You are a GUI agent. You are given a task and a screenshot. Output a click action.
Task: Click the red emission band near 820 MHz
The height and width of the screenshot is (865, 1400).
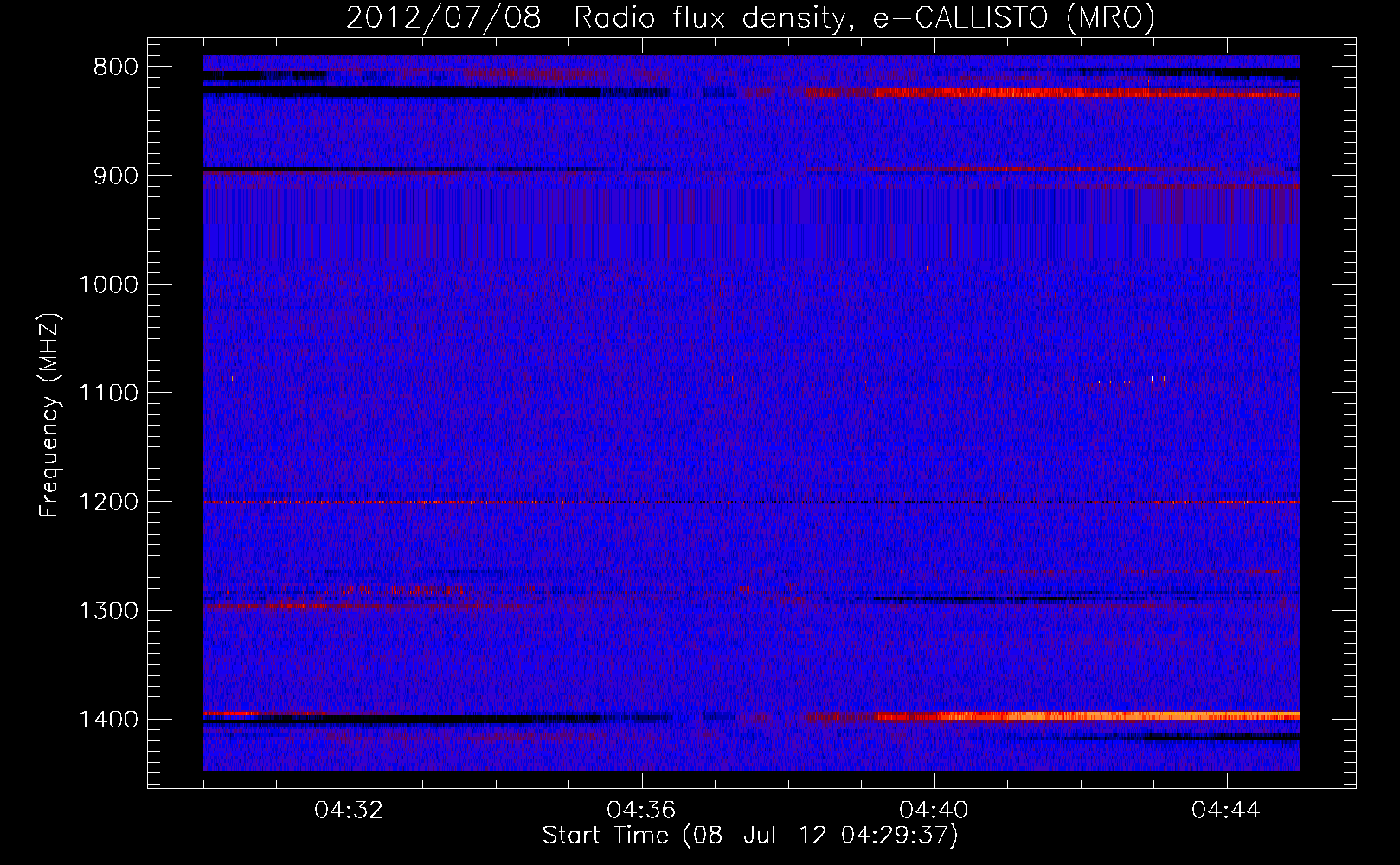(1051, 92)
